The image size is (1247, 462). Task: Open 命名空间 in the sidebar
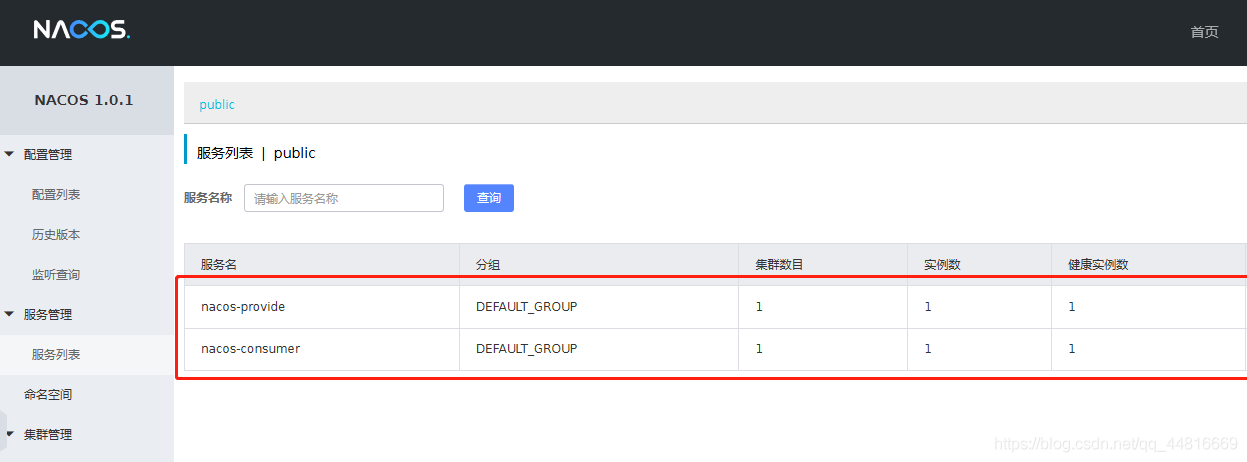(x=48, y=394)
